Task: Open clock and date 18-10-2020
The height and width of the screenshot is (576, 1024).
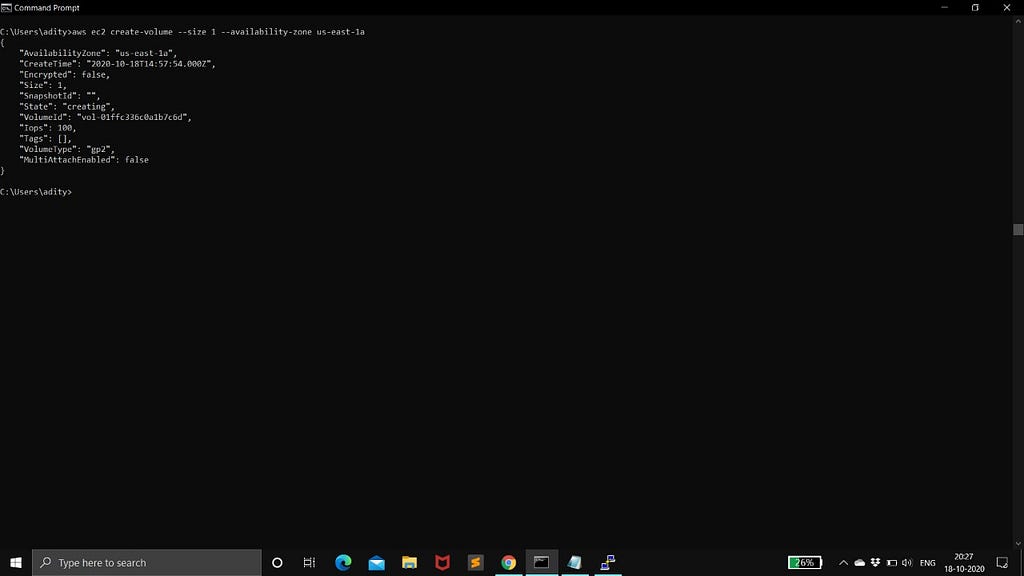Action: point(964,562)
